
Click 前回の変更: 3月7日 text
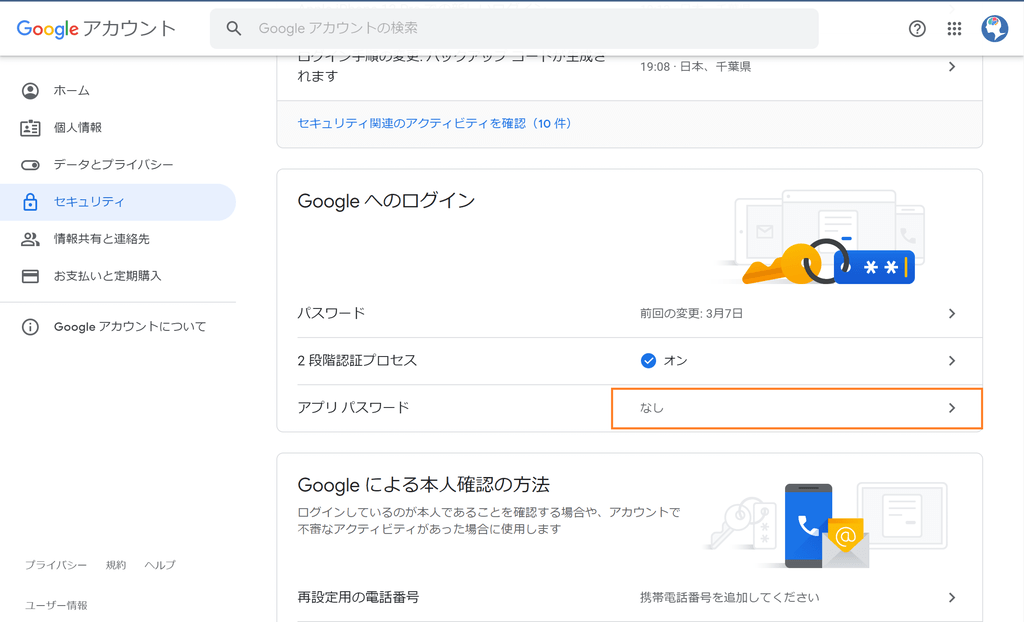pyautogui.click(x=691, y=314)
